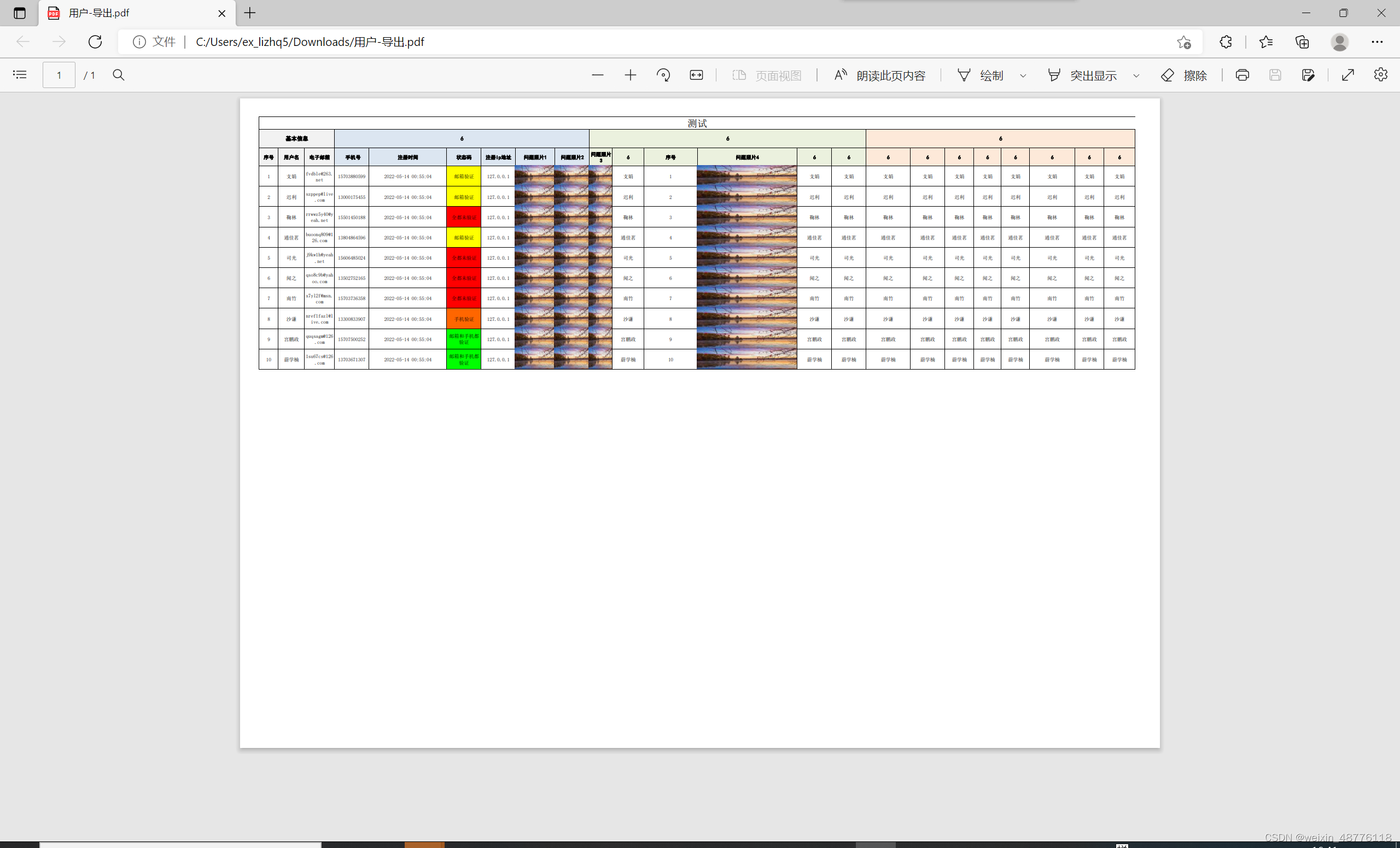The width and height of the screenshot is (1400, 848).
Task: Click the Save As icon
Action: click(1308, 75)
